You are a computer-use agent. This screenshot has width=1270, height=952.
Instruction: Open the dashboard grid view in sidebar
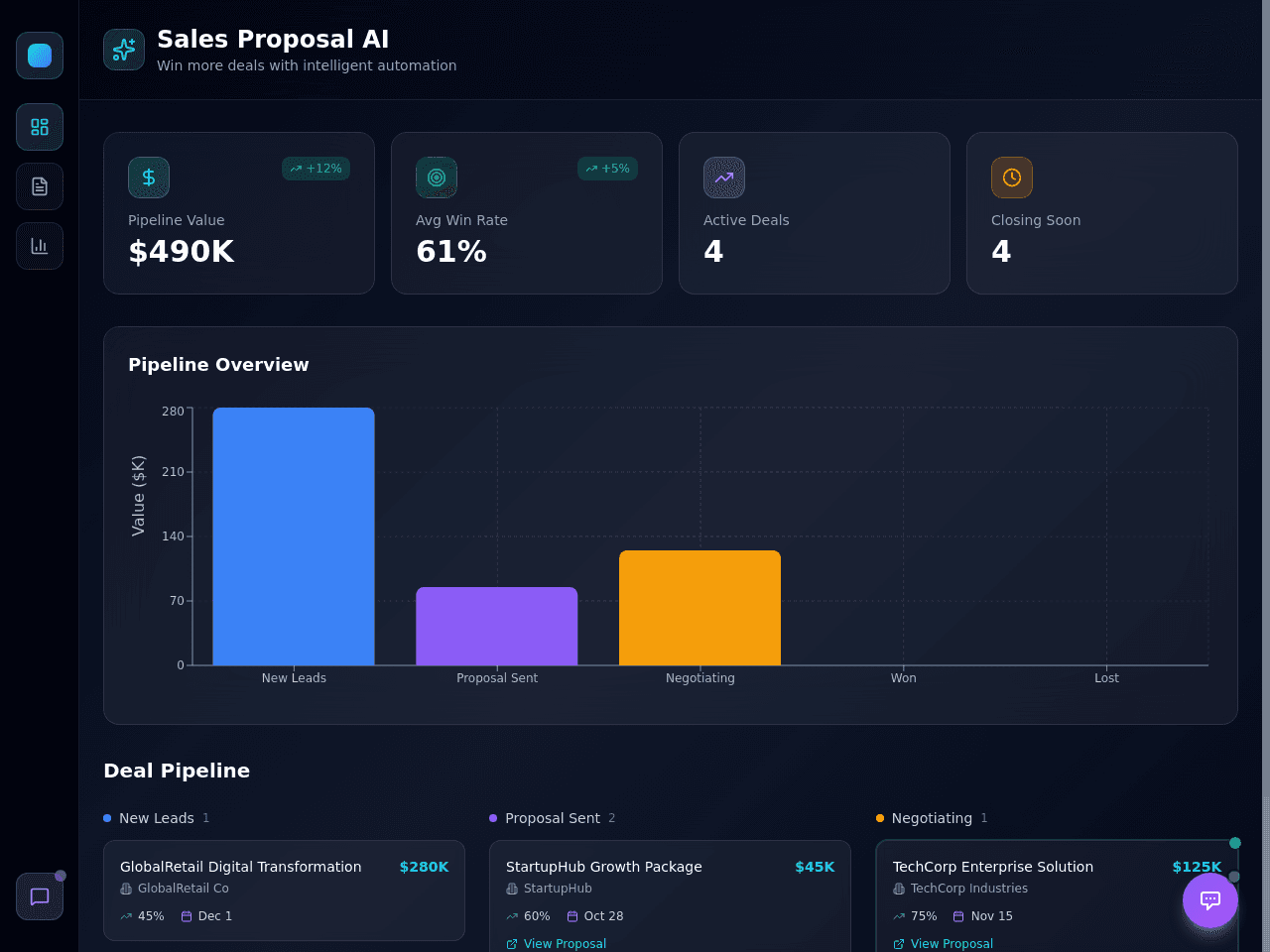click(x=40, y=127)
